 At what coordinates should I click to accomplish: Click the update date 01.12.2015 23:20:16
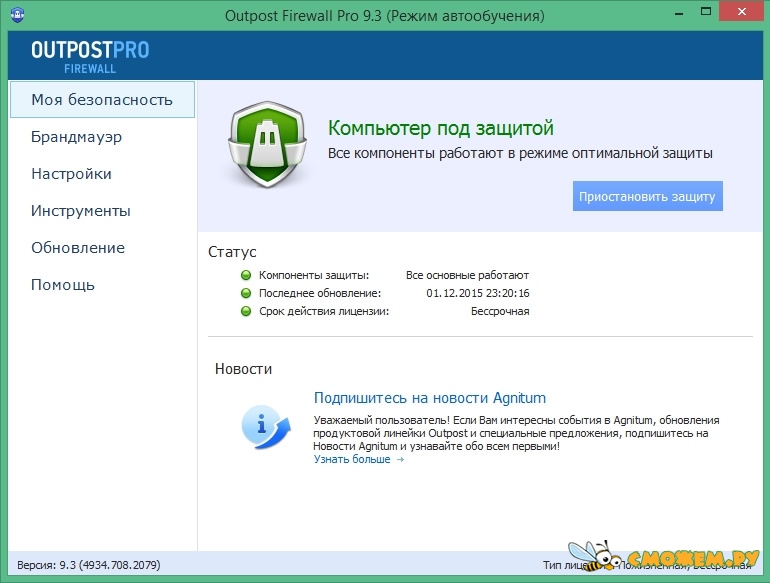[478, 293]
